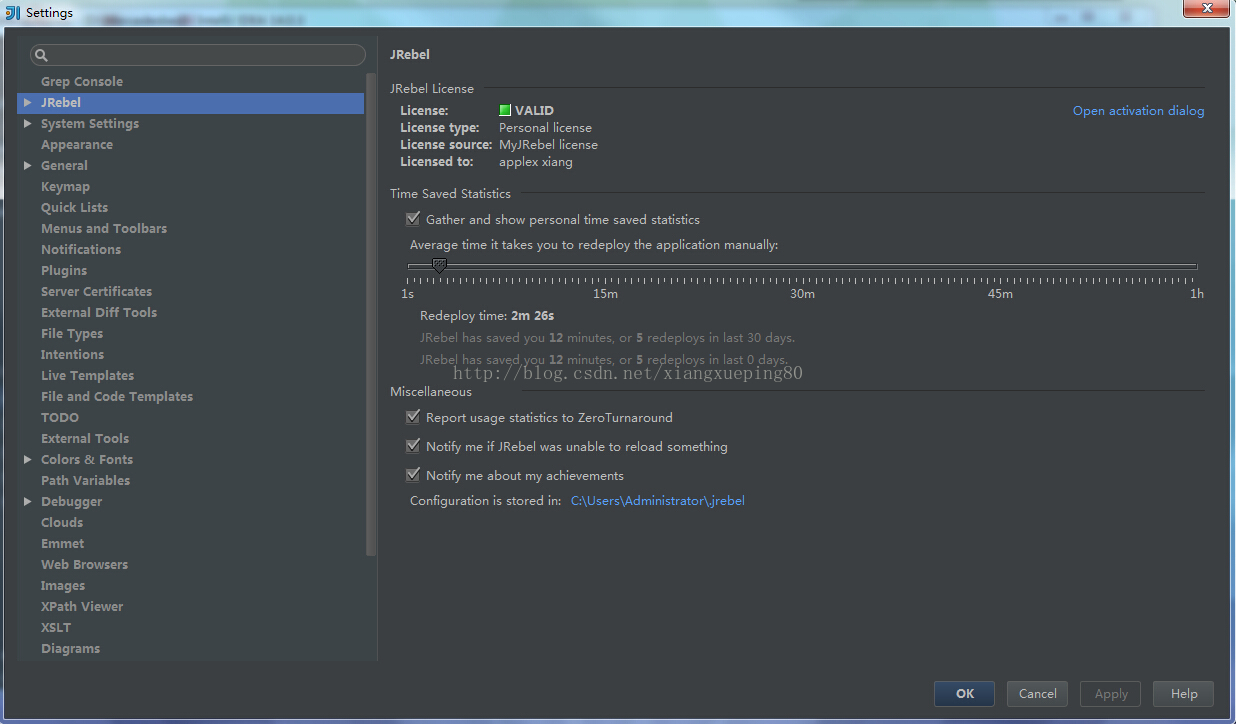Select XSLT settings entry
Image resolution: width=1236 pixels, height=724 pixels.
(x=56, y=628)
